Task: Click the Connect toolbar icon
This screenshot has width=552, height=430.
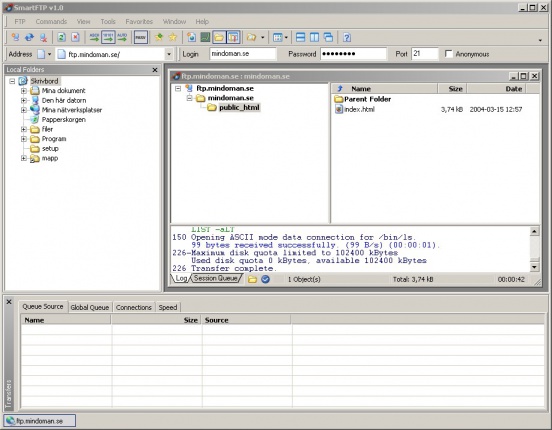Action: coord(15,37)
